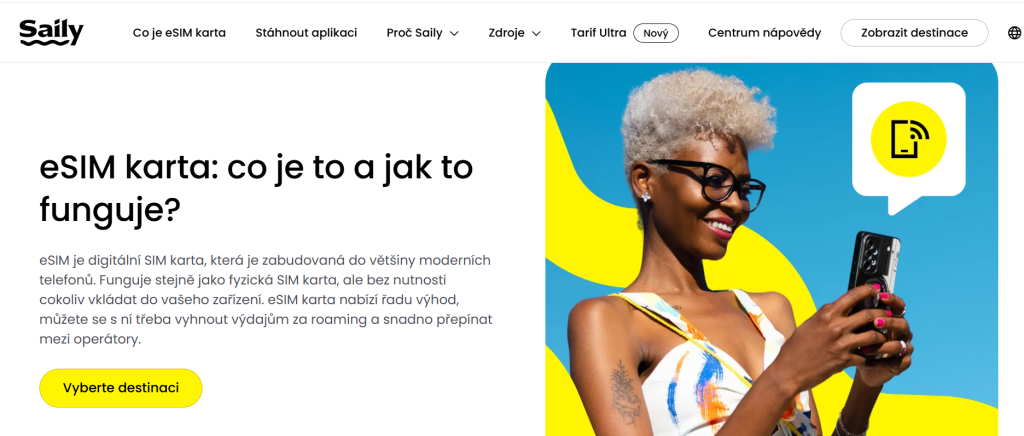Click the yellow Vyberte destinaci button
The image size is (1024, 436).
(121, 388)
